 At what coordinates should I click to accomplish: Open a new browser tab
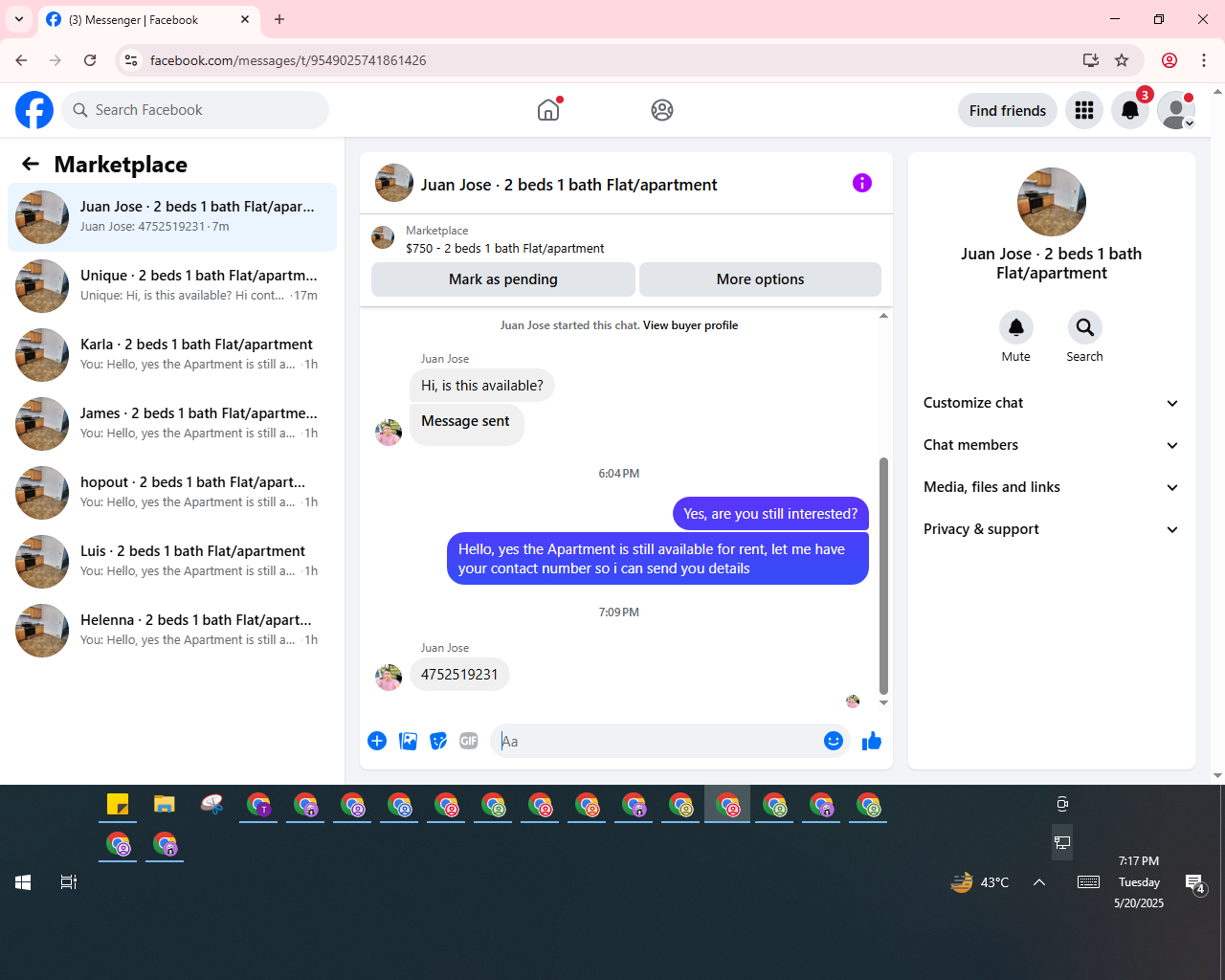click(279, 19)
